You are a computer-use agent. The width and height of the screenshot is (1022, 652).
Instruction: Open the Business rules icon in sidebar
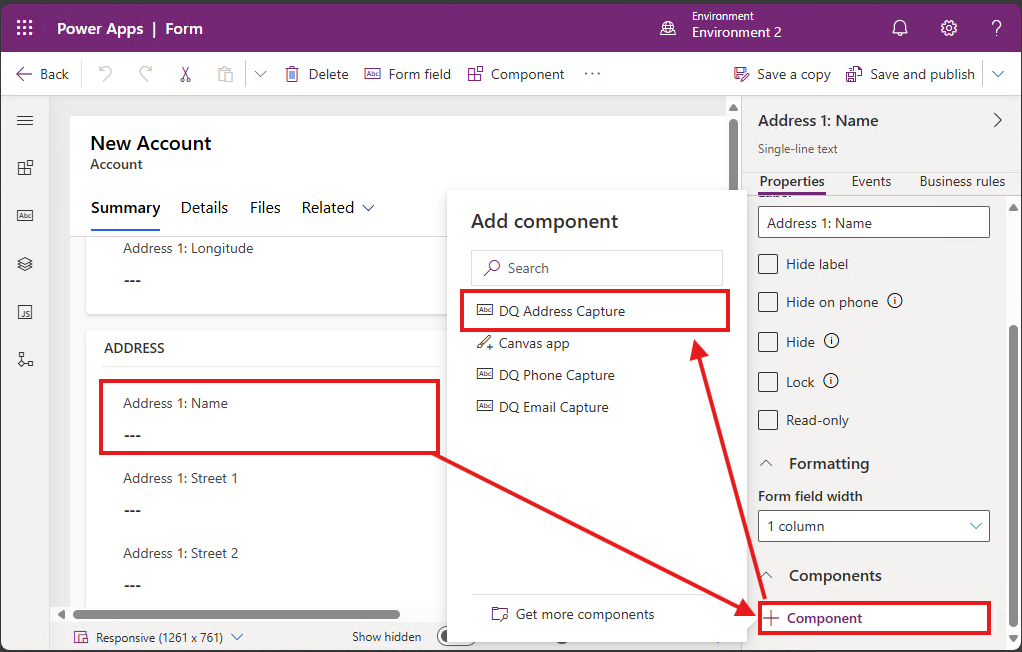point(25,360)
